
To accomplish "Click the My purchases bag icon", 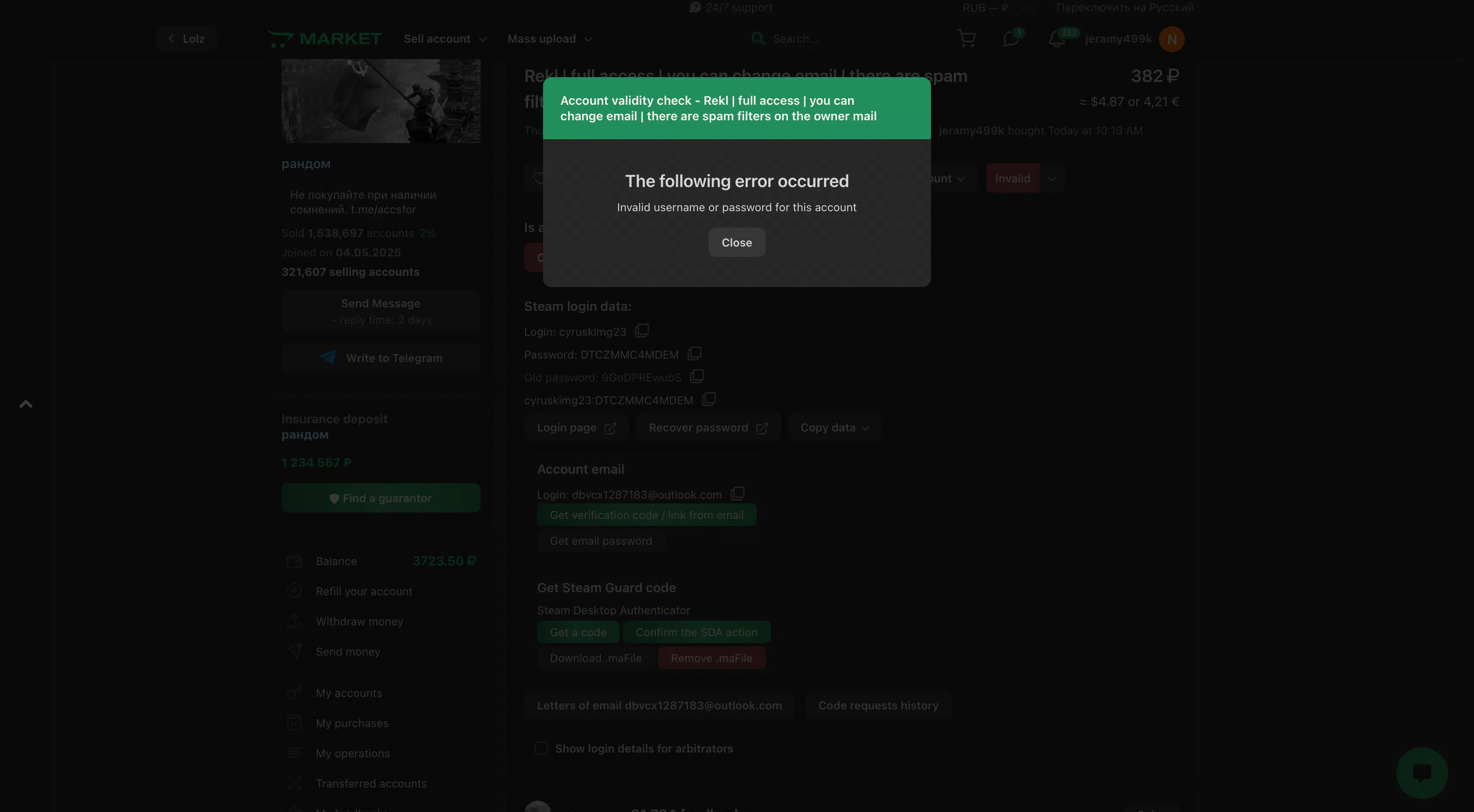I will 294,723.
